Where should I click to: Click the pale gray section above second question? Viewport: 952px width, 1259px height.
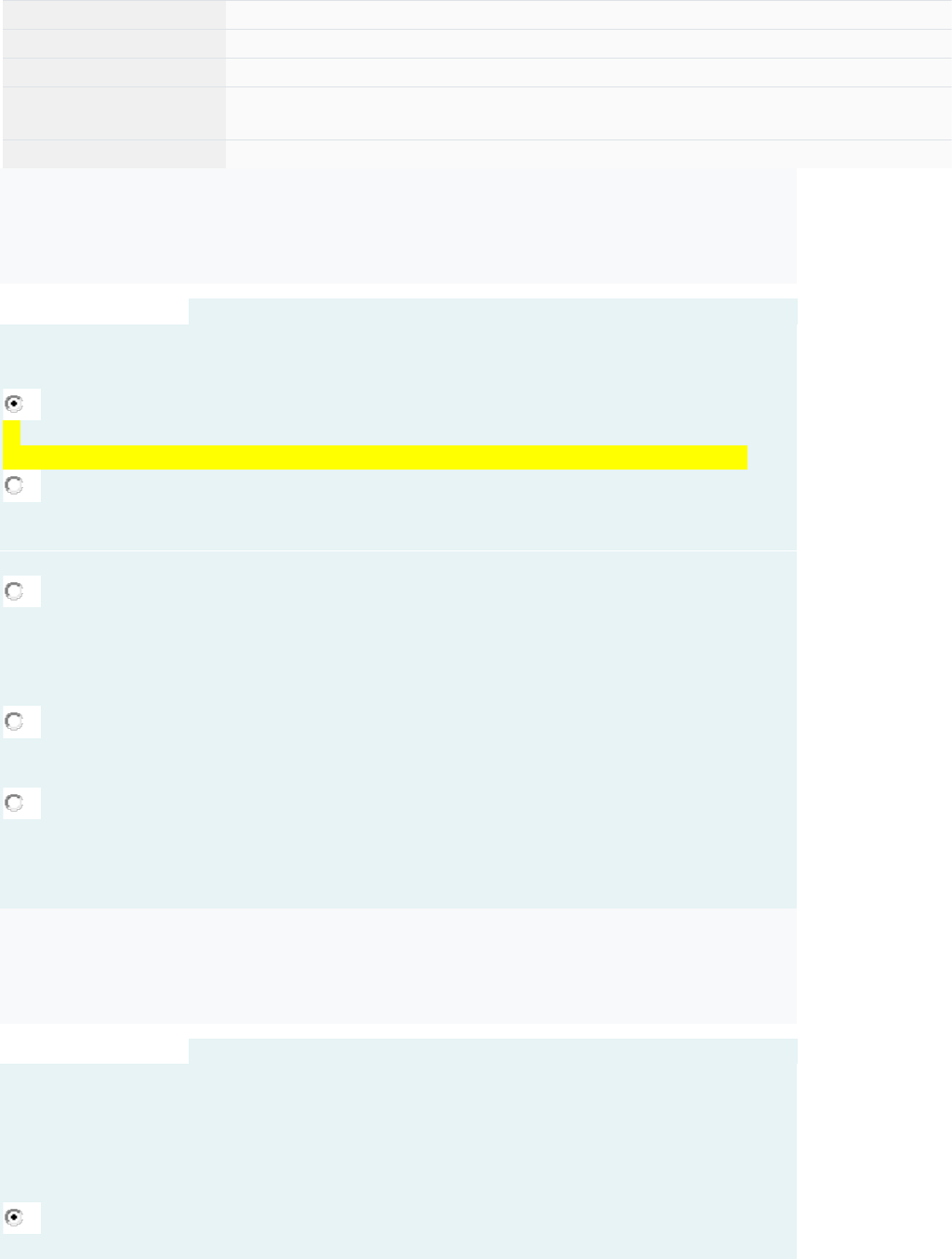click(x=398, y=966)
